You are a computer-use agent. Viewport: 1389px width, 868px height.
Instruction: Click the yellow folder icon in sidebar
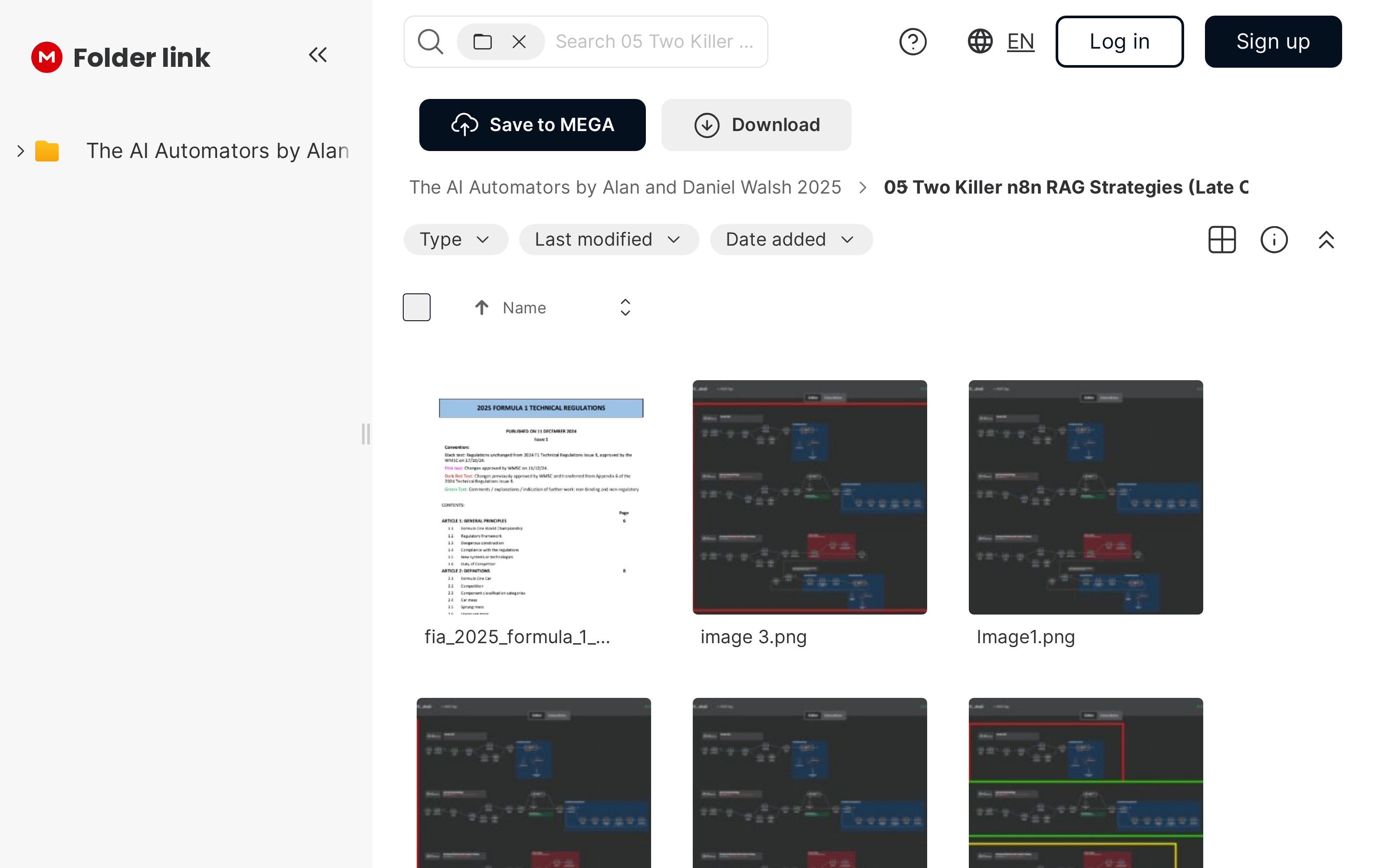[47, 151]
